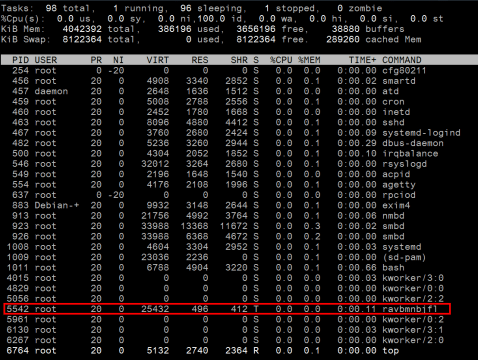Click the 289260 cached Mem value
This screenshot has width=478, height=360.
pyautogui.click(x=343, y=40)
